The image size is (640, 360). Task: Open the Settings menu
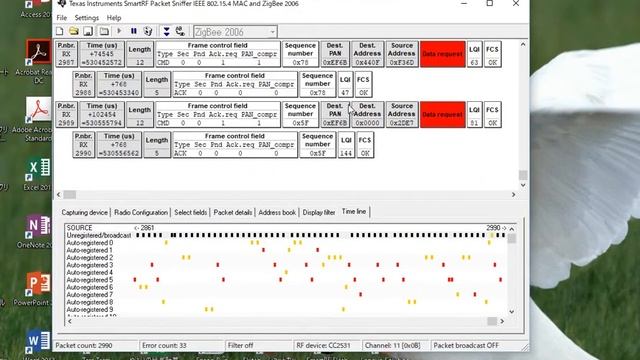[87, 18]
